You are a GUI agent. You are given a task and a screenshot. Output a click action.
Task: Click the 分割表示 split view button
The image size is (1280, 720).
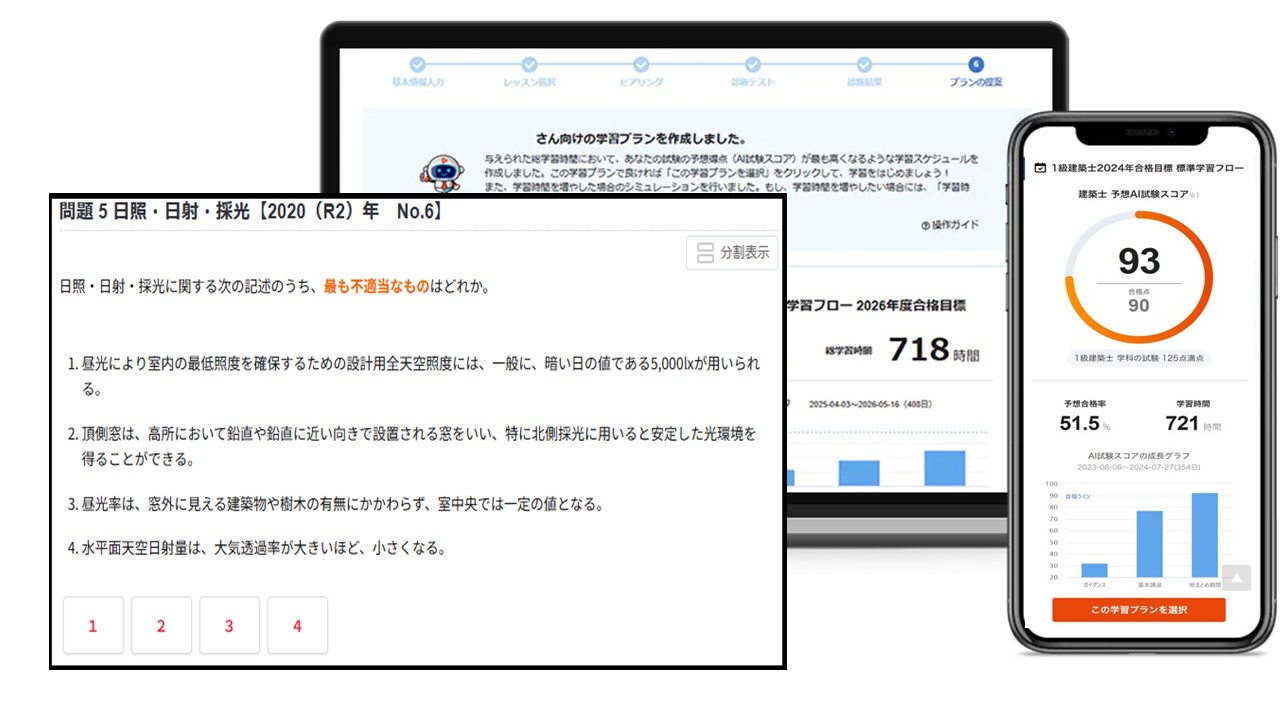click(732, 253)
